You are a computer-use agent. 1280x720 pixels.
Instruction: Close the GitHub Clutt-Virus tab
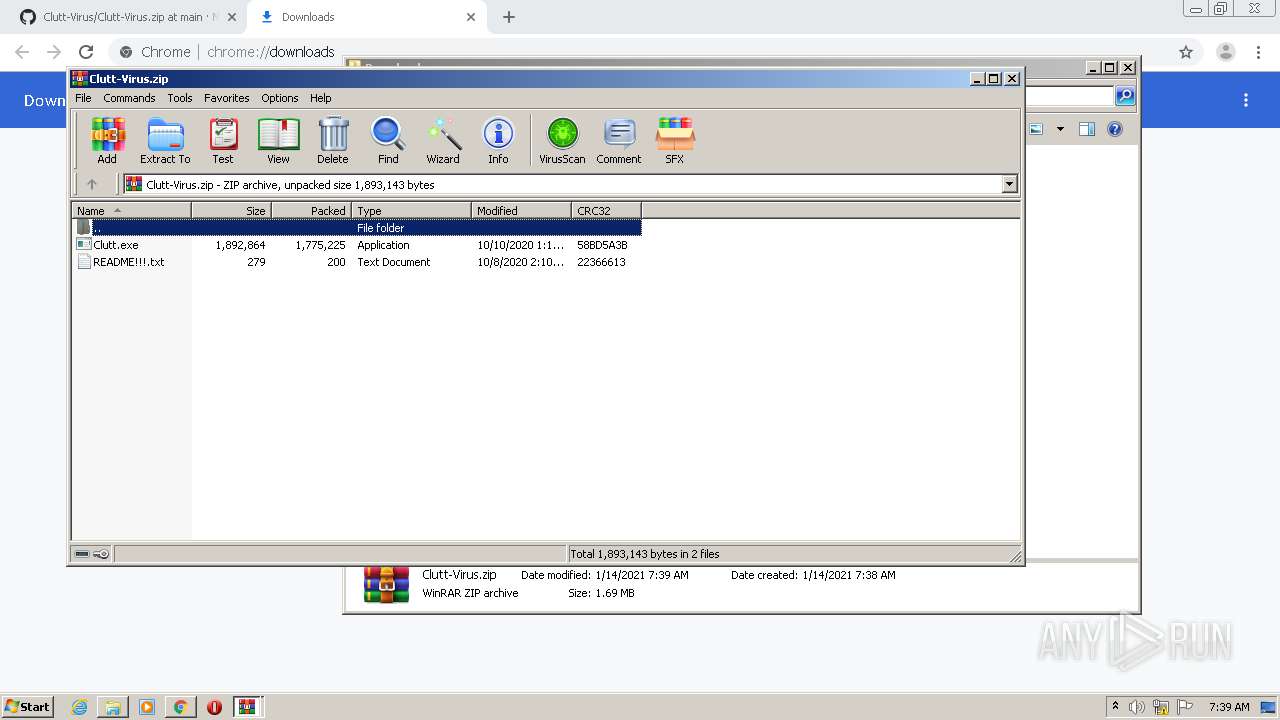(x=231, y=17)
